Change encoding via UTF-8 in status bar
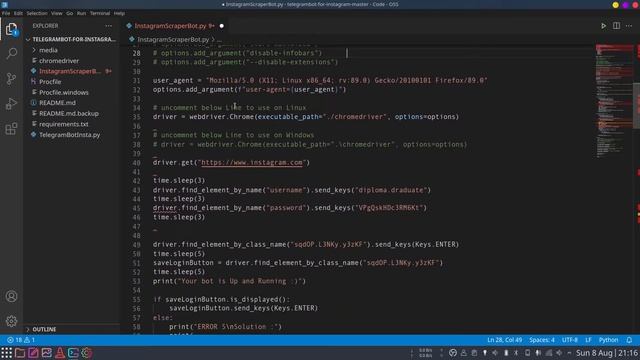Viewport: 640px width, 360px height. click(570, 340)
